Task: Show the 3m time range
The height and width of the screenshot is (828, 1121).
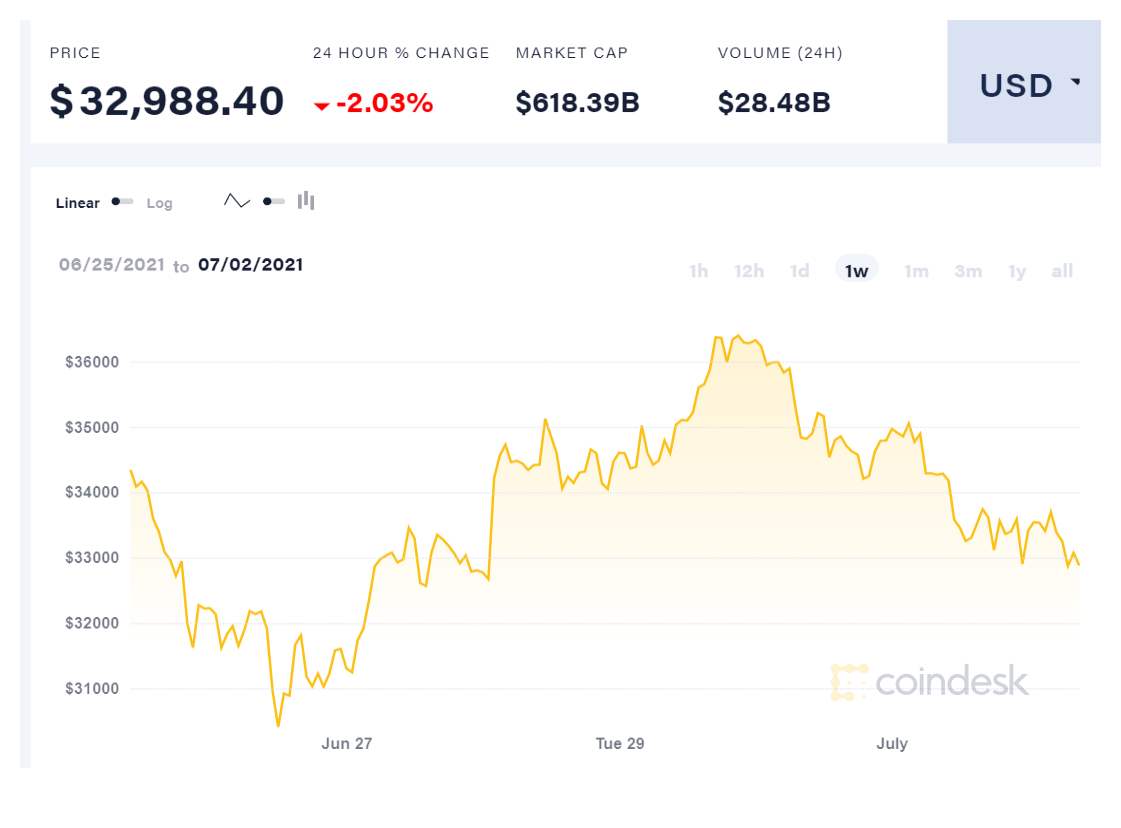Action: tap(968, 271)
